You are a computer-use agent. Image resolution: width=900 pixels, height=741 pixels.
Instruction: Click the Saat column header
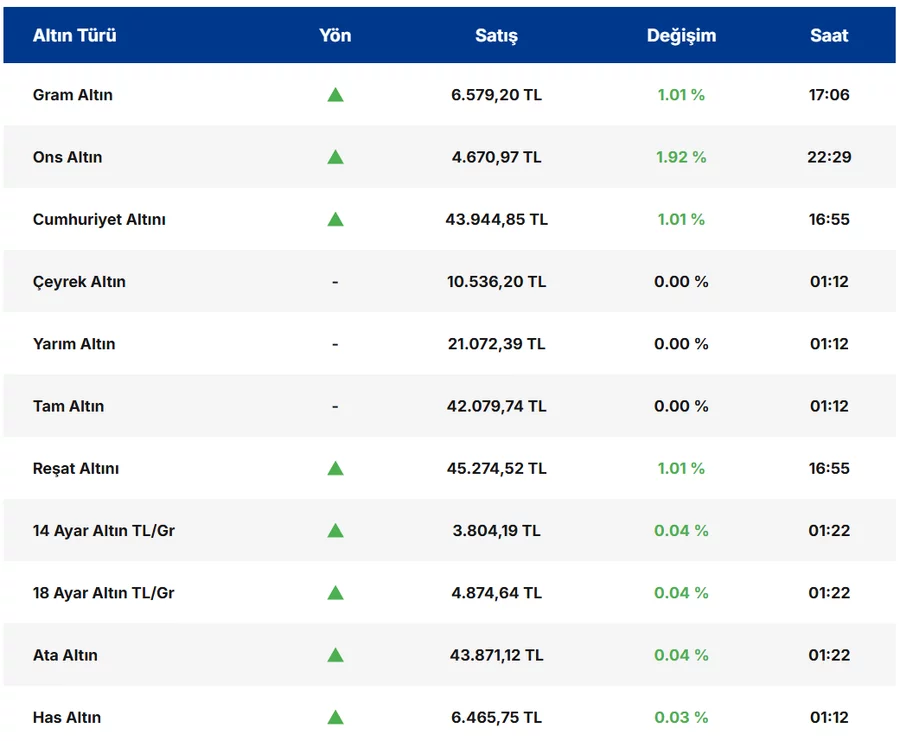[x=829, y=35]
